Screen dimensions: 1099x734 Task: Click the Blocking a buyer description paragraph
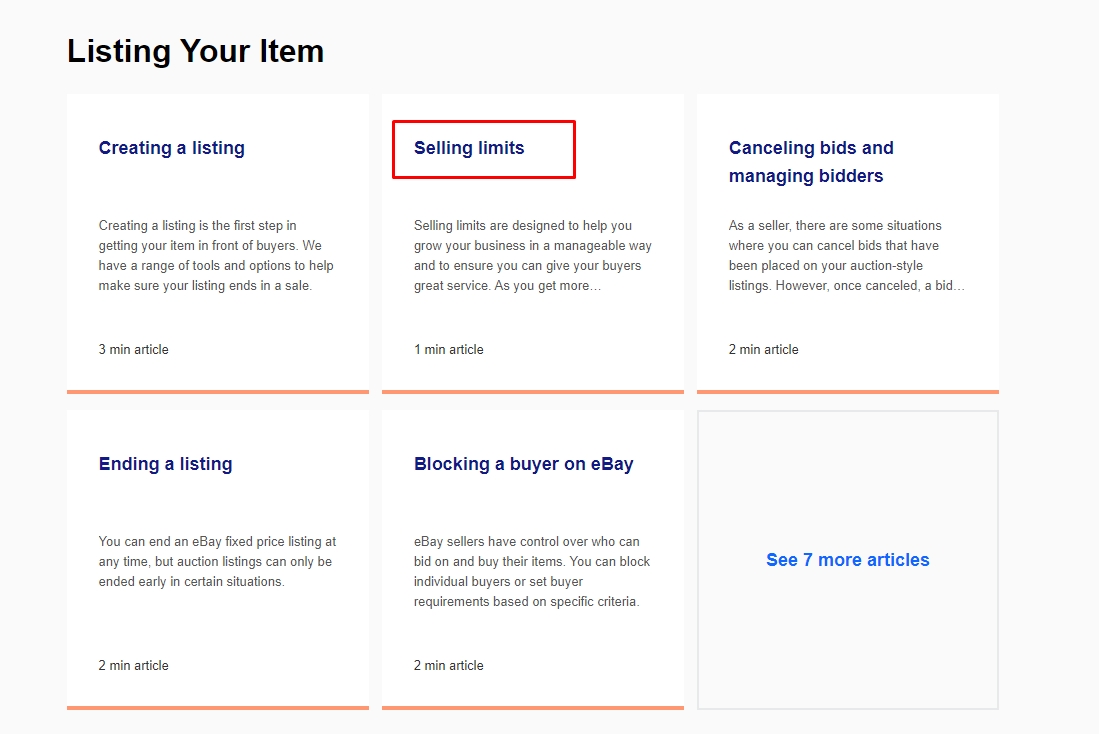[x=532, y=571]
